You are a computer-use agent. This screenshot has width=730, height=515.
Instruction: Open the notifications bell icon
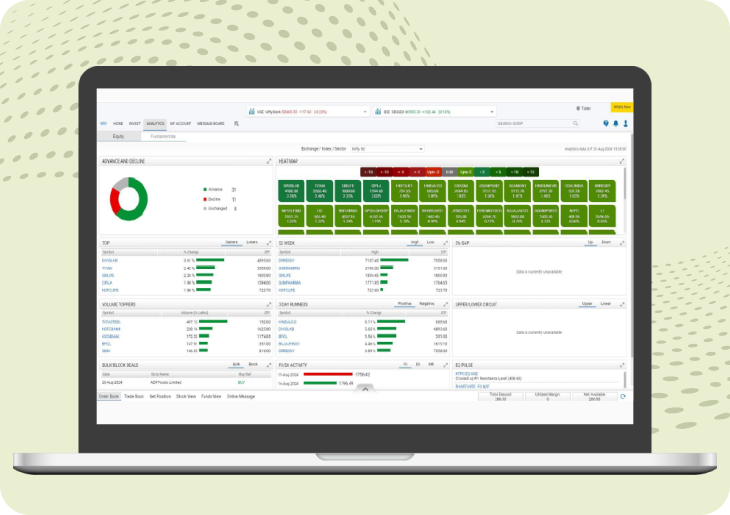tap(616, 124)
